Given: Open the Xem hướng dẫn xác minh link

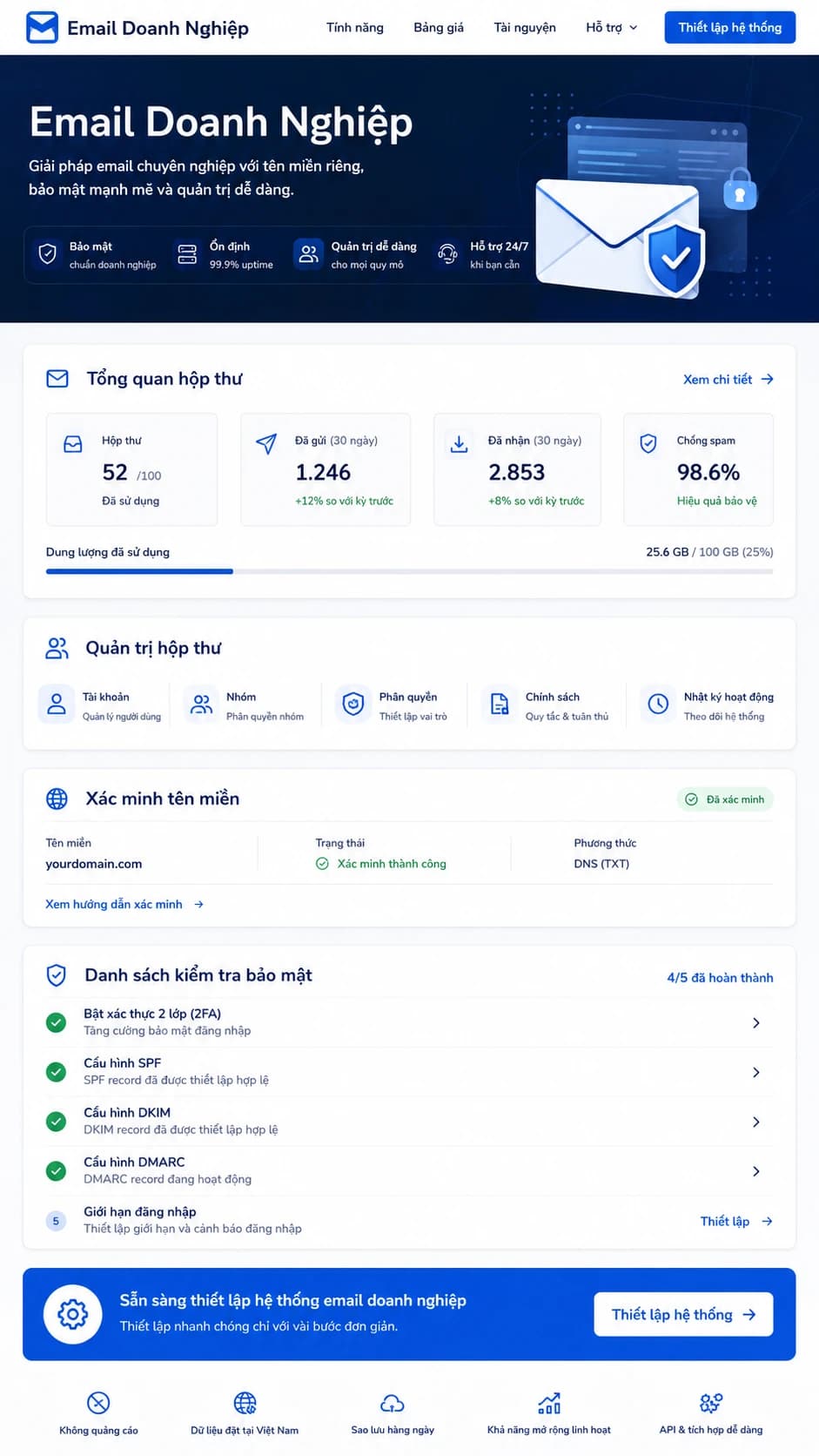Looking at the screenshot, I should (124, 904).
